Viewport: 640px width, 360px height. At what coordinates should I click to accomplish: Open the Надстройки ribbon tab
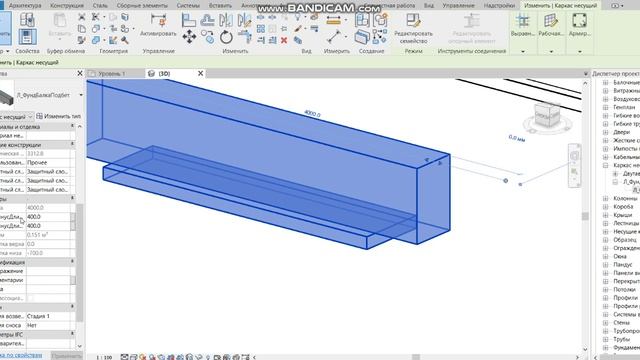[499, 6]
